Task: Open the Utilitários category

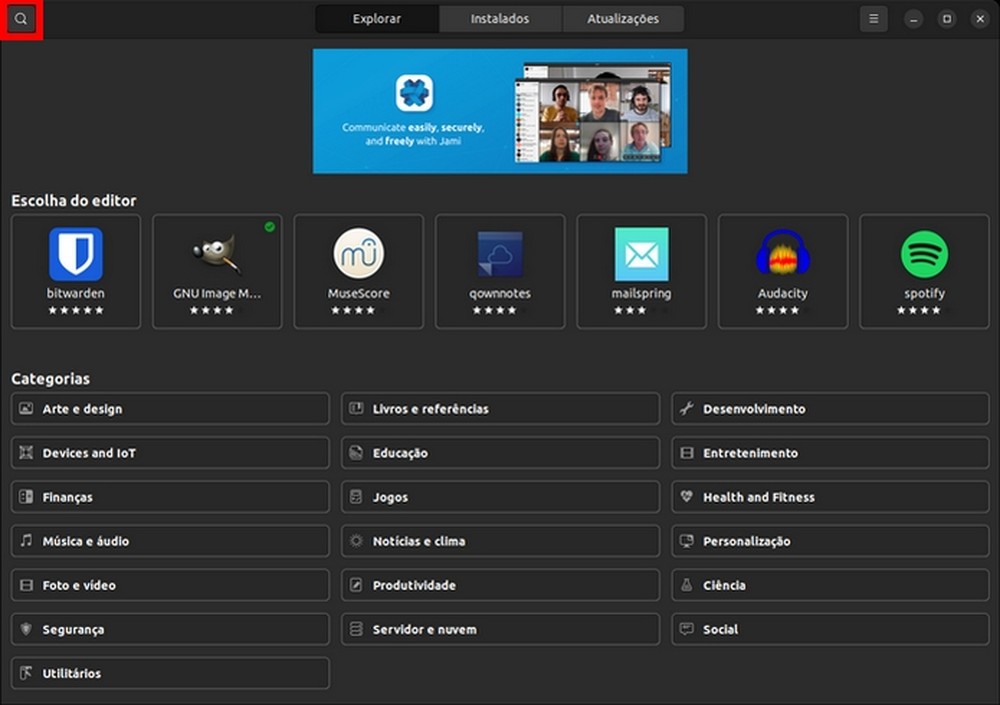Action: (170, 673)
